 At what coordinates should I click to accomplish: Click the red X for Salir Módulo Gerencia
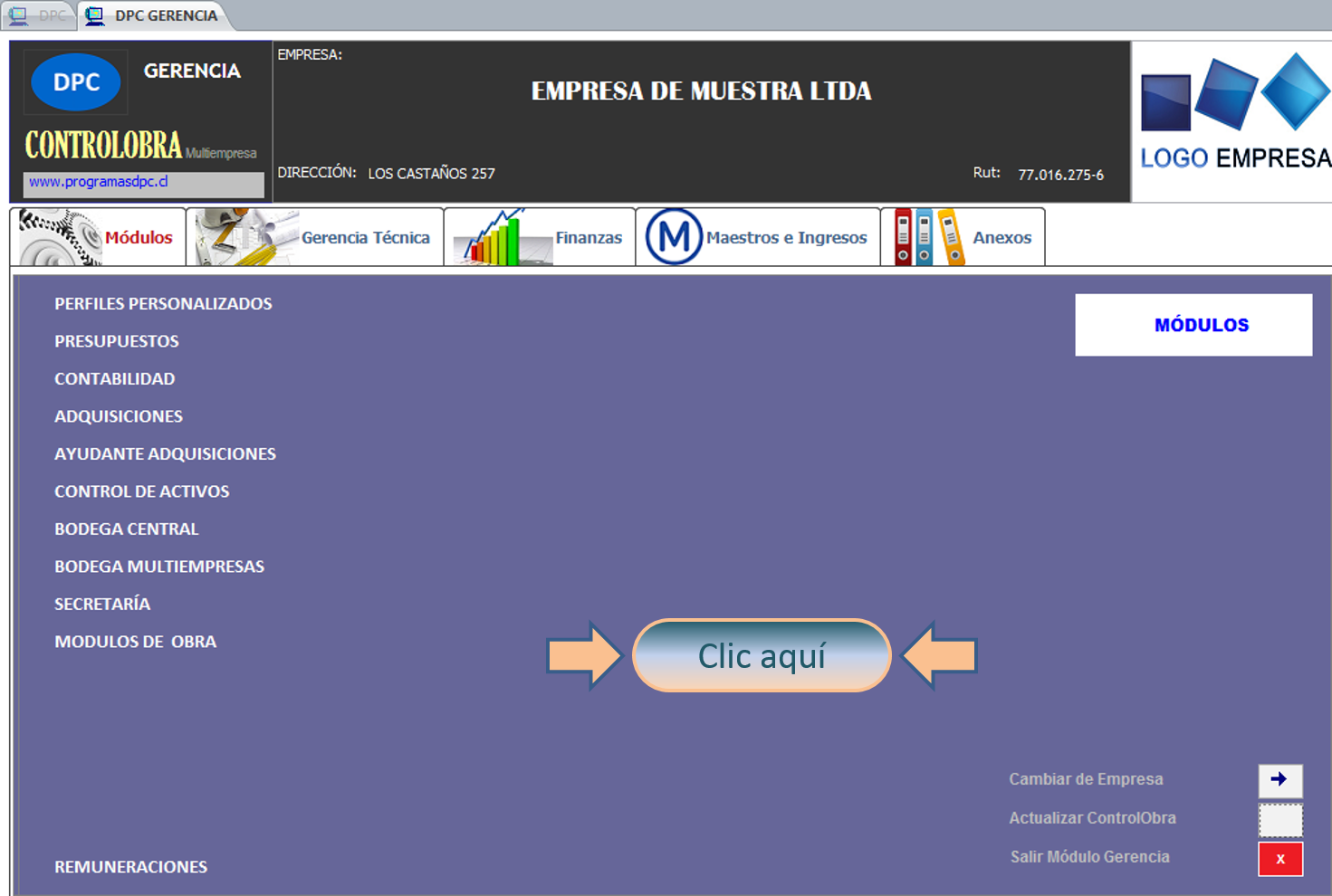[x=1279, y=858]
